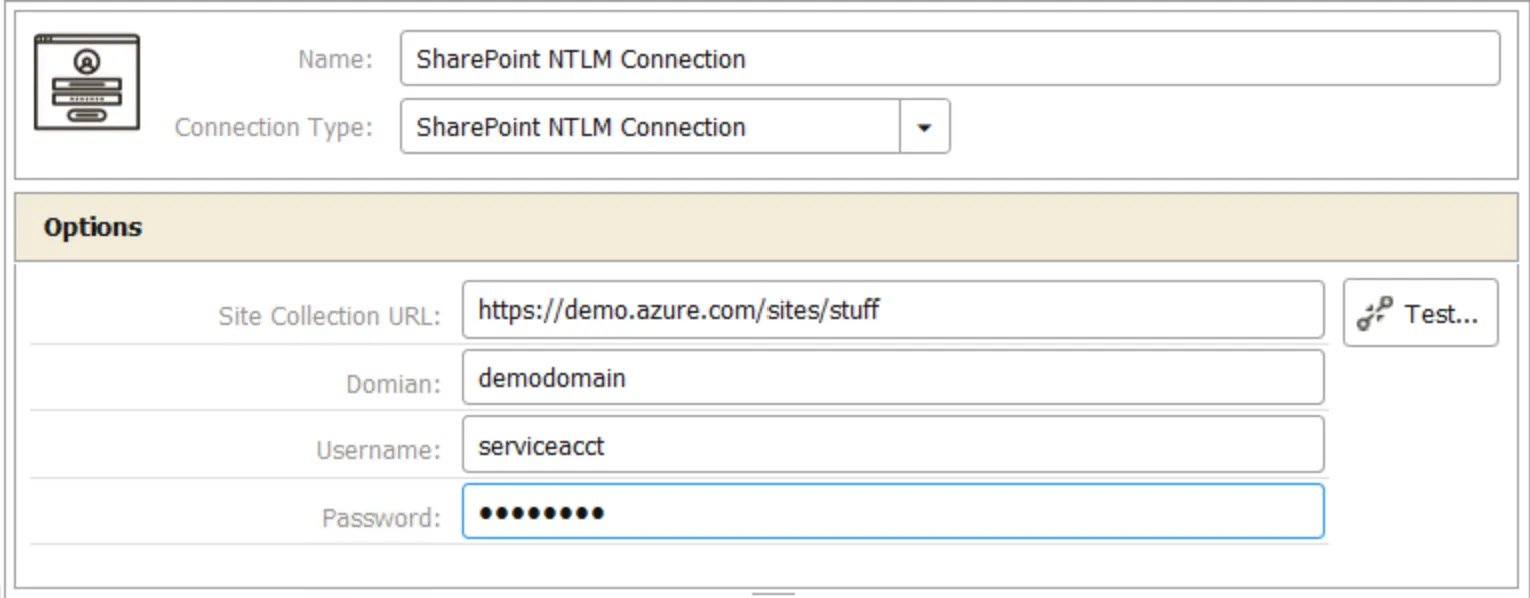The width and height of the screenshot is (1530, 598).
Task: Select the Connection Type combo box field
Action: [x=675, y=127]
